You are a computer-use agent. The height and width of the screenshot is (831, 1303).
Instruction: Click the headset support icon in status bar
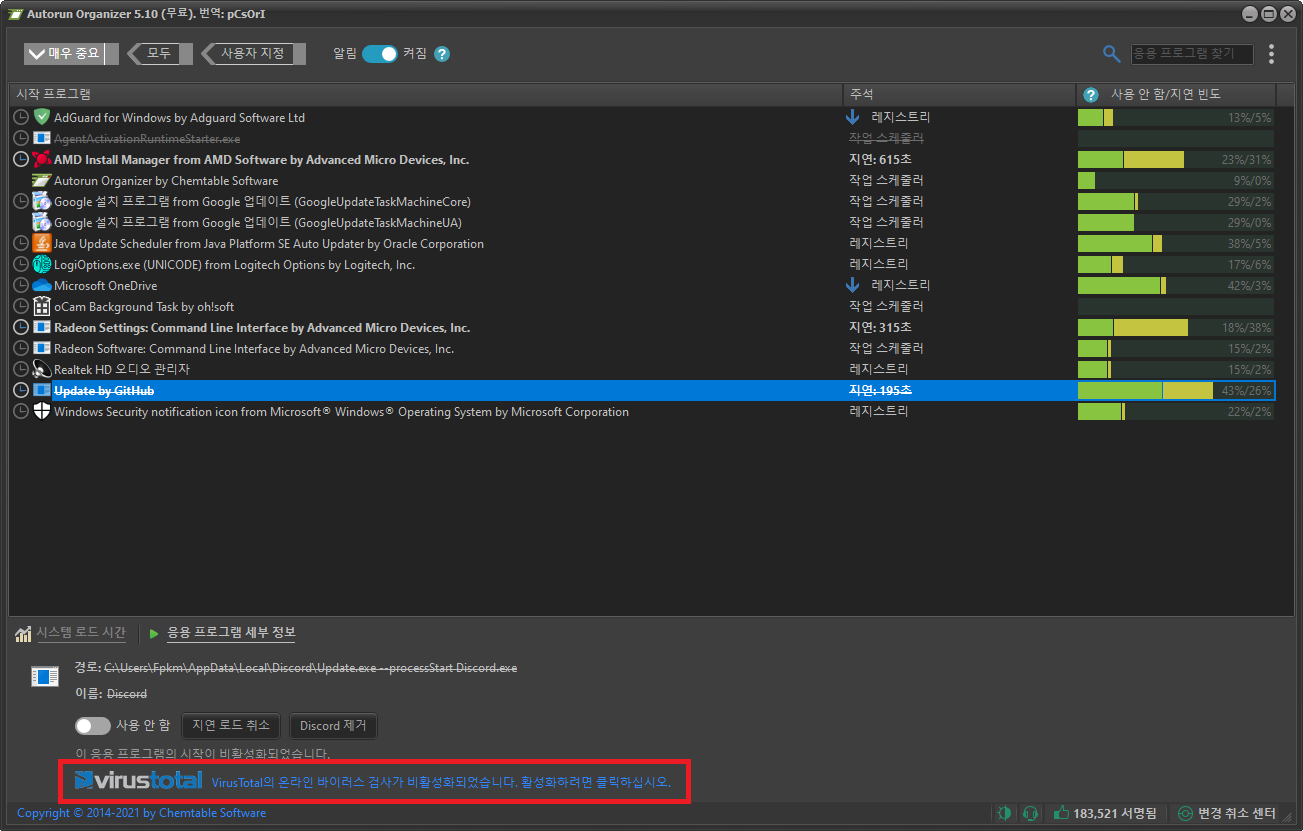click(x=1031, y=813)
